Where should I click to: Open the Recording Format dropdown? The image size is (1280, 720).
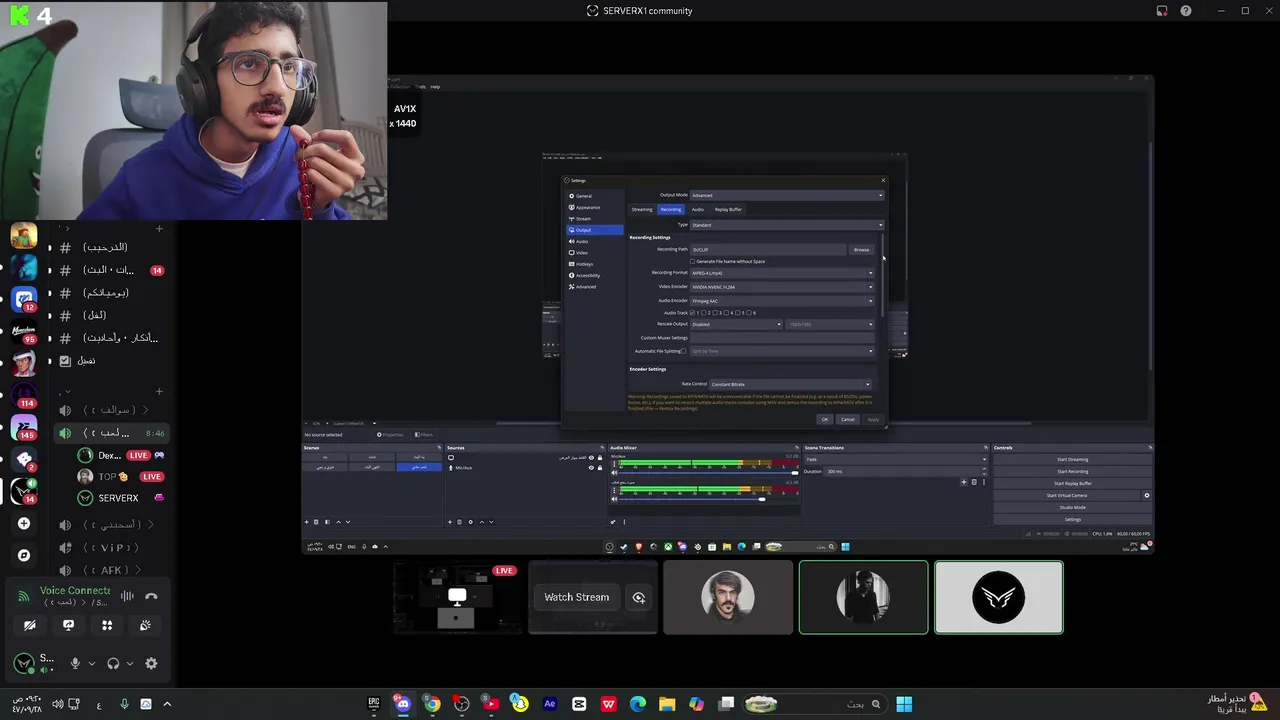(x=782, y=273)
